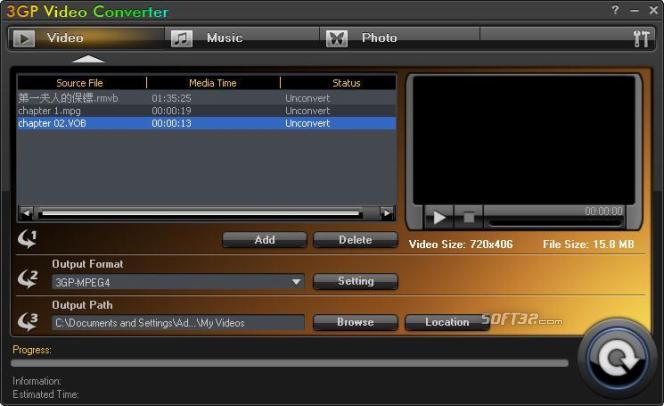The image size is (664, 406).
Task: Click the Video Size 720x406 text
Action: click(x=461, y=244)
